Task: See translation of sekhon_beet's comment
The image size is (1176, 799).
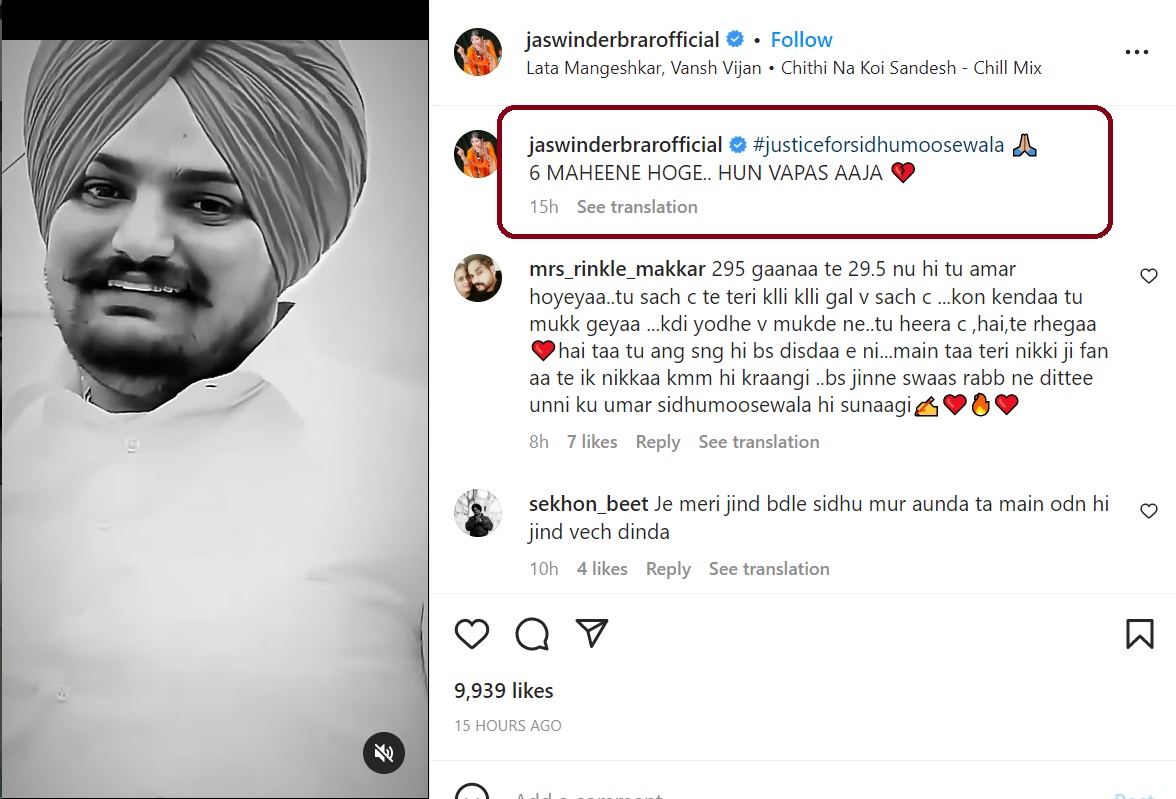Action: click(x=769, y=569)
